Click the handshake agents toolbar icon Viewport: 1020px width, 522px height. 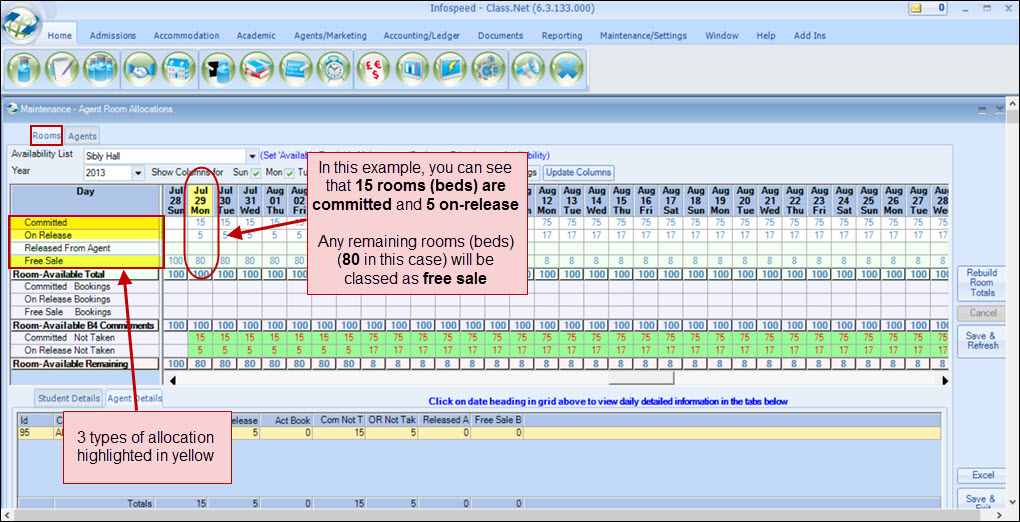point(140,70)
